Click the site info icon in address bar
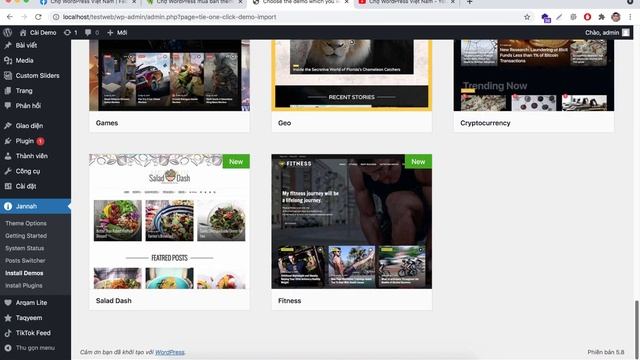The height and width of the screenshot is (360, 640). pos(56,17)
